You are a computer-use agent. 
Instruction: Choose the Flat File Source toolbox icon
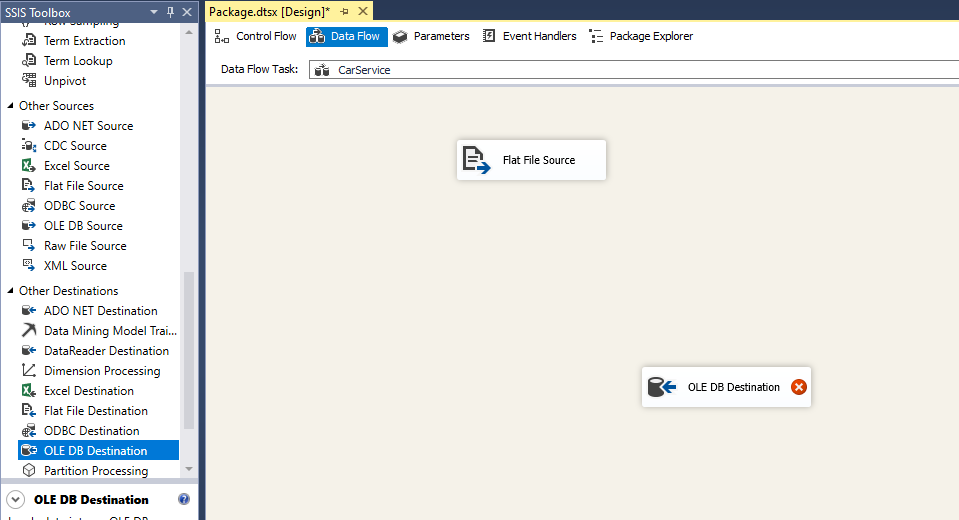(x=29, y=185)
